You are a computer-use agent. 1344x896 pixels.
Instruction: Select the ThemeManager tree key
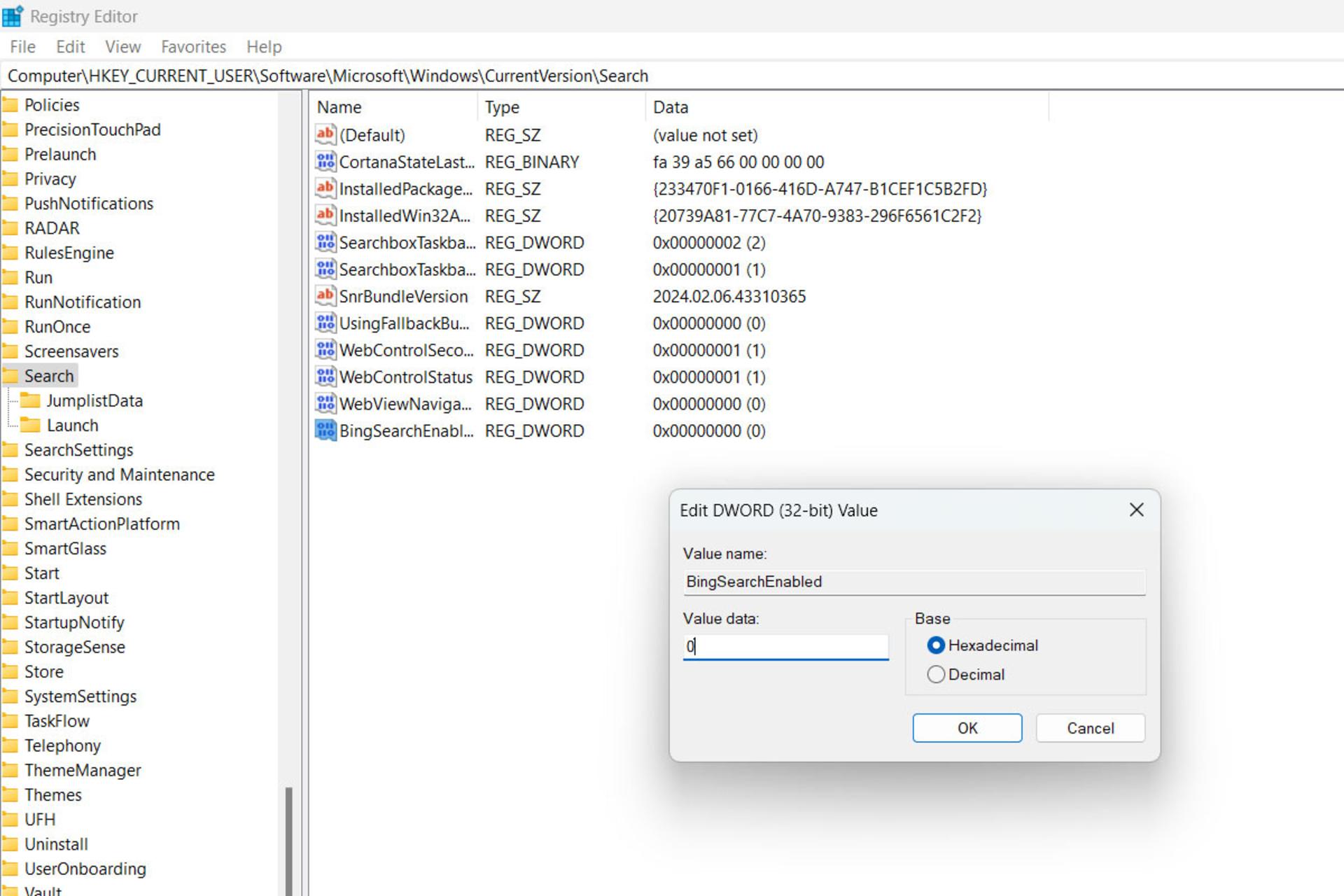[x=83, y=770]
